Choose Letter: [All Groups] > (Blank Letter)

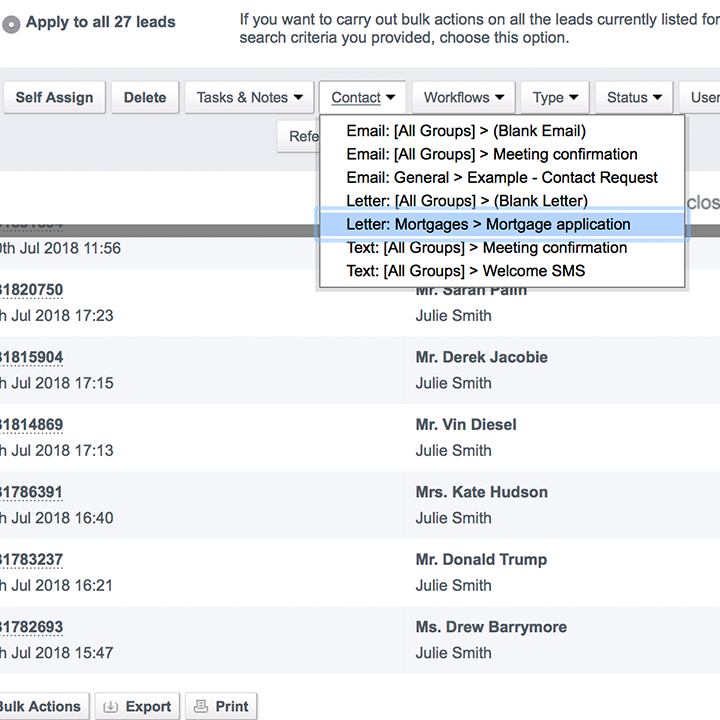coord(502,201)
